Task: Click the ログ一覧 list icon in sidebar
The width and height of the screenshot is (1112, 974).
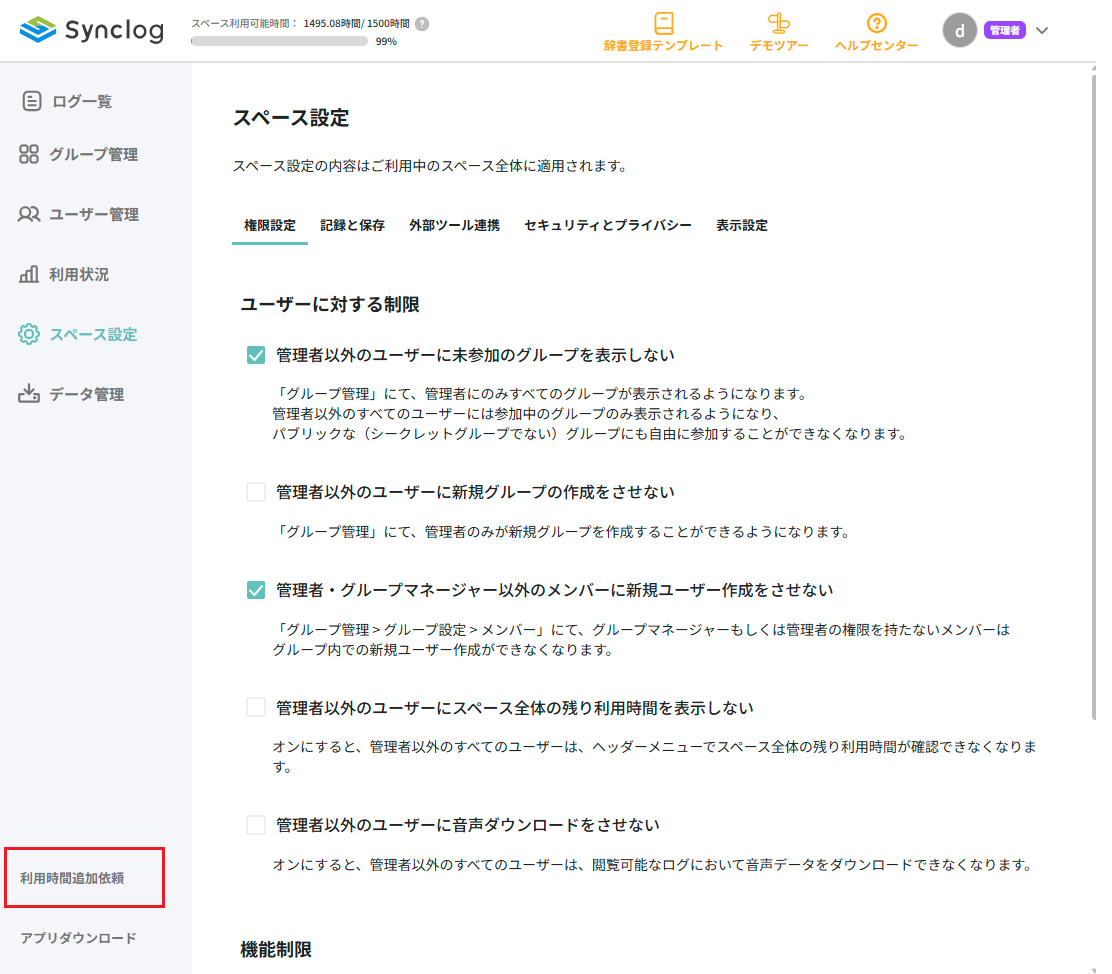Action: 31,101
